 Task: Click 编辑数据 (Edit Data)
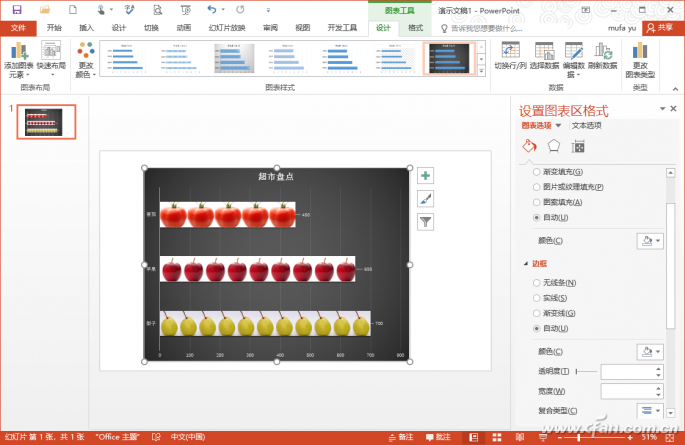coord(574,60)
